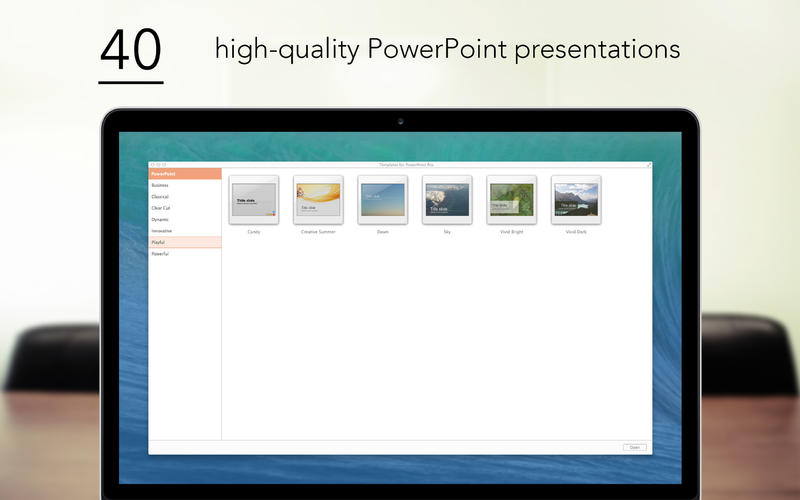Pick the Dawn presentation template
Image resolution: width=800 pixels, height=500 pixels.
[x=382, y=200]
